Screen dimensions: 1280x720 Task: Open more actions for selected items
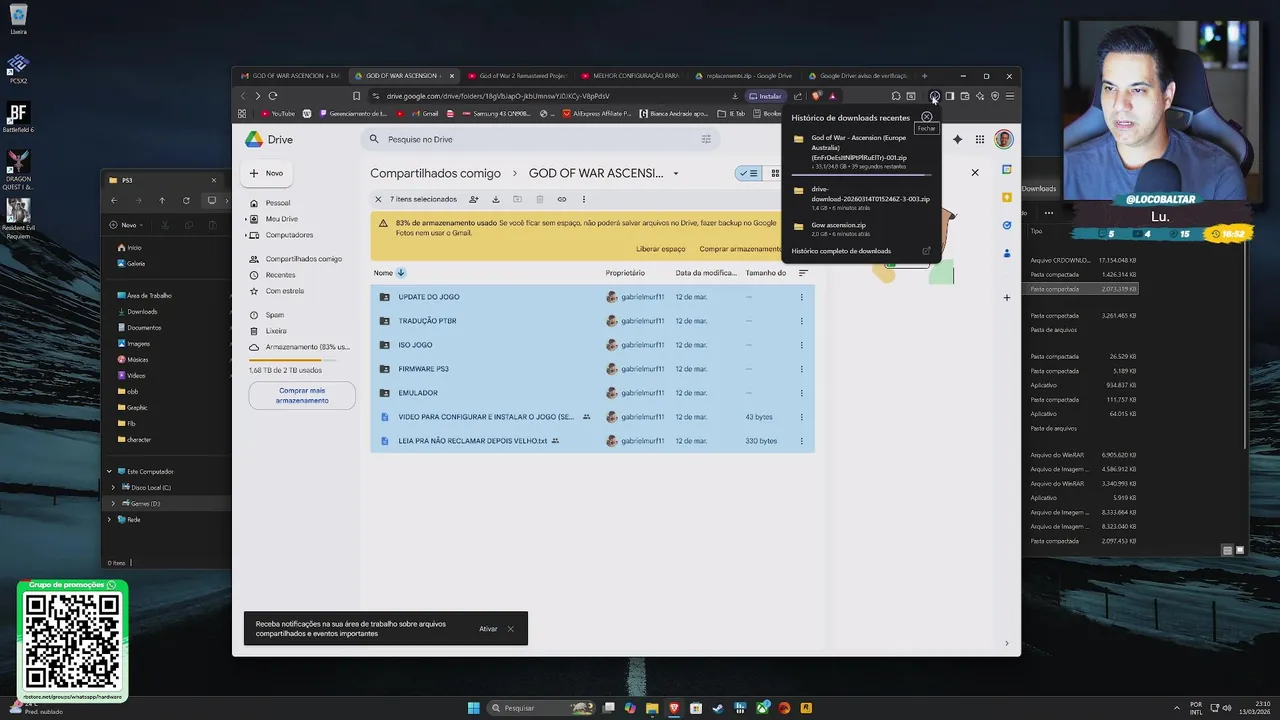click(x=584, y=199)
